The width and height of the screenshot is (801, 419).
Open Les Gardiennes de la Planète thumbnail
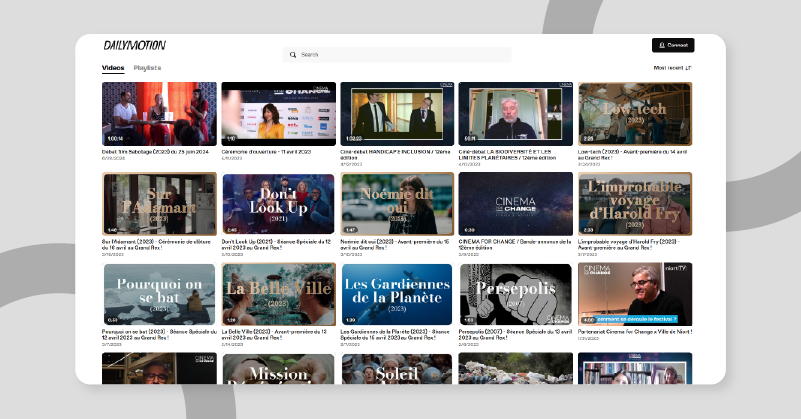[397, 294]
